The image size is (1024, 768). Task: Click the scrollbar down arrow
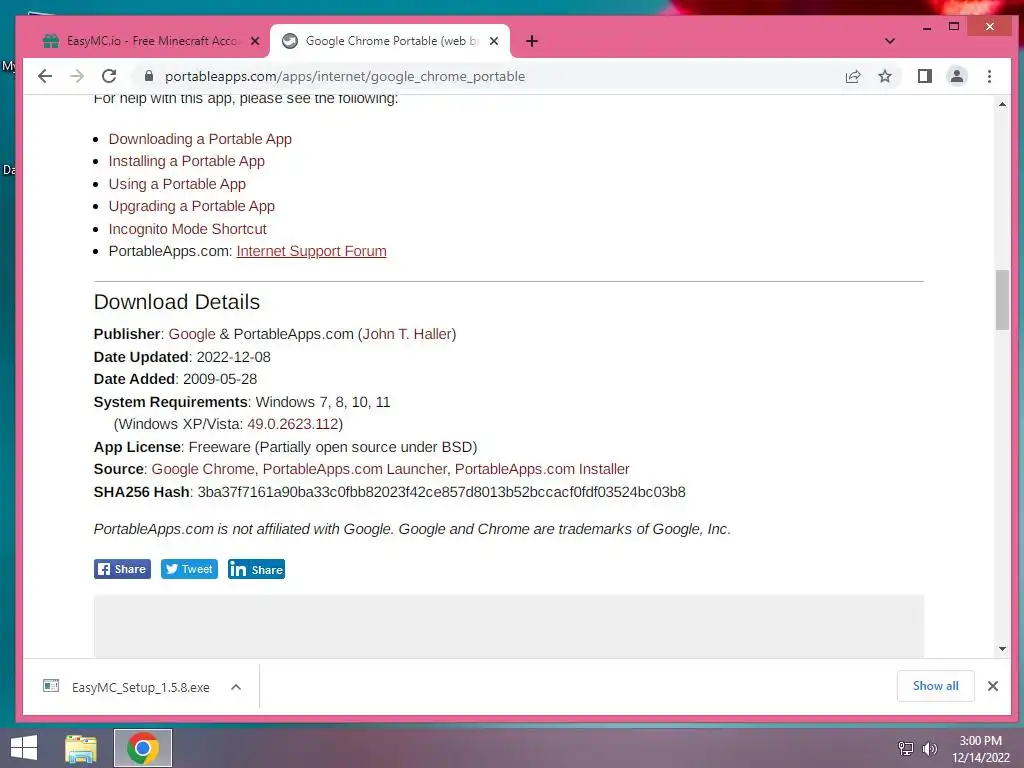point(1002,649)
